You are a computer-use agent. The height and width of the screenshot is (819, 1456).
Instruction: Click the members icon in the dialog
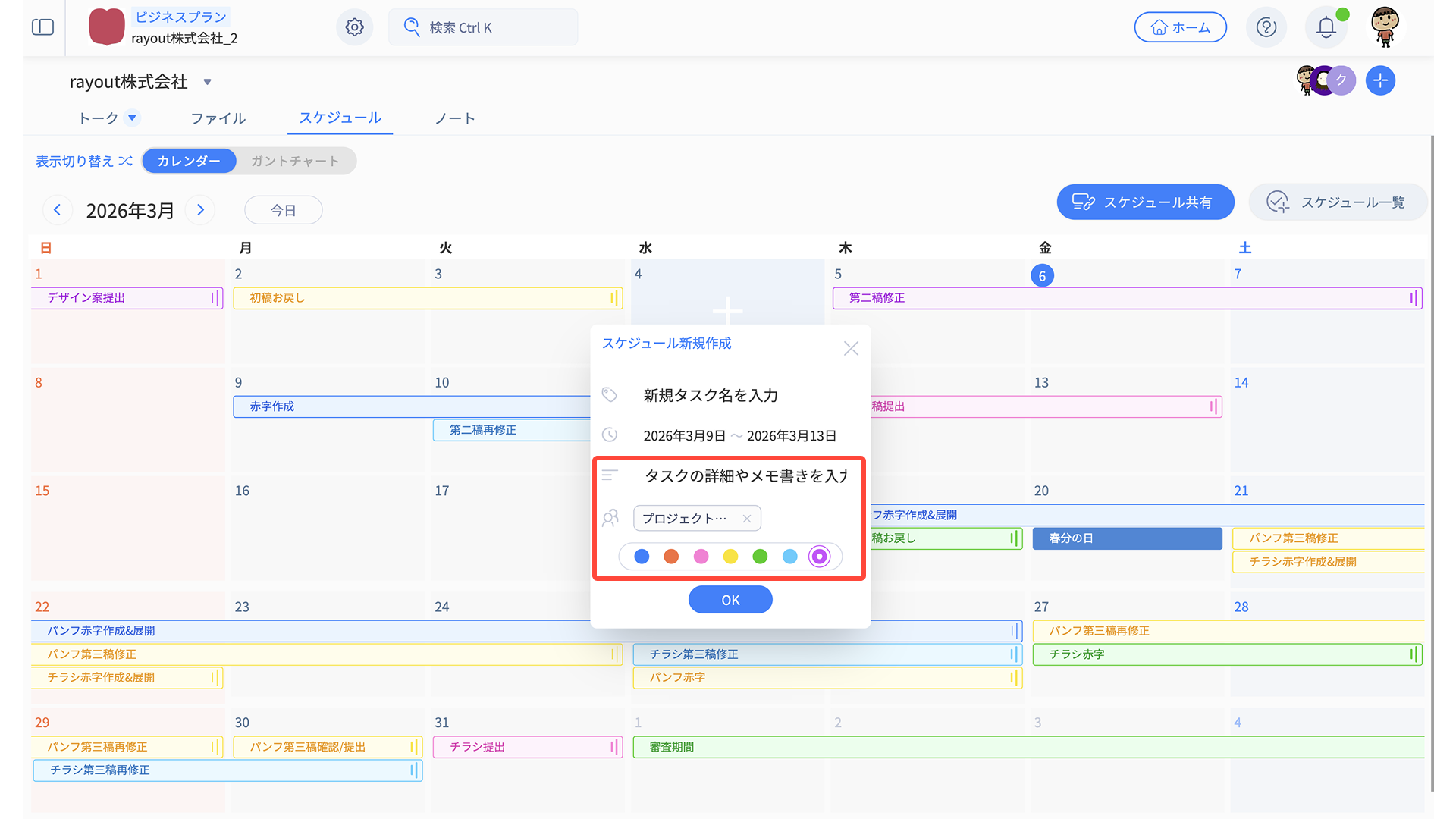(x=610, y=518)
